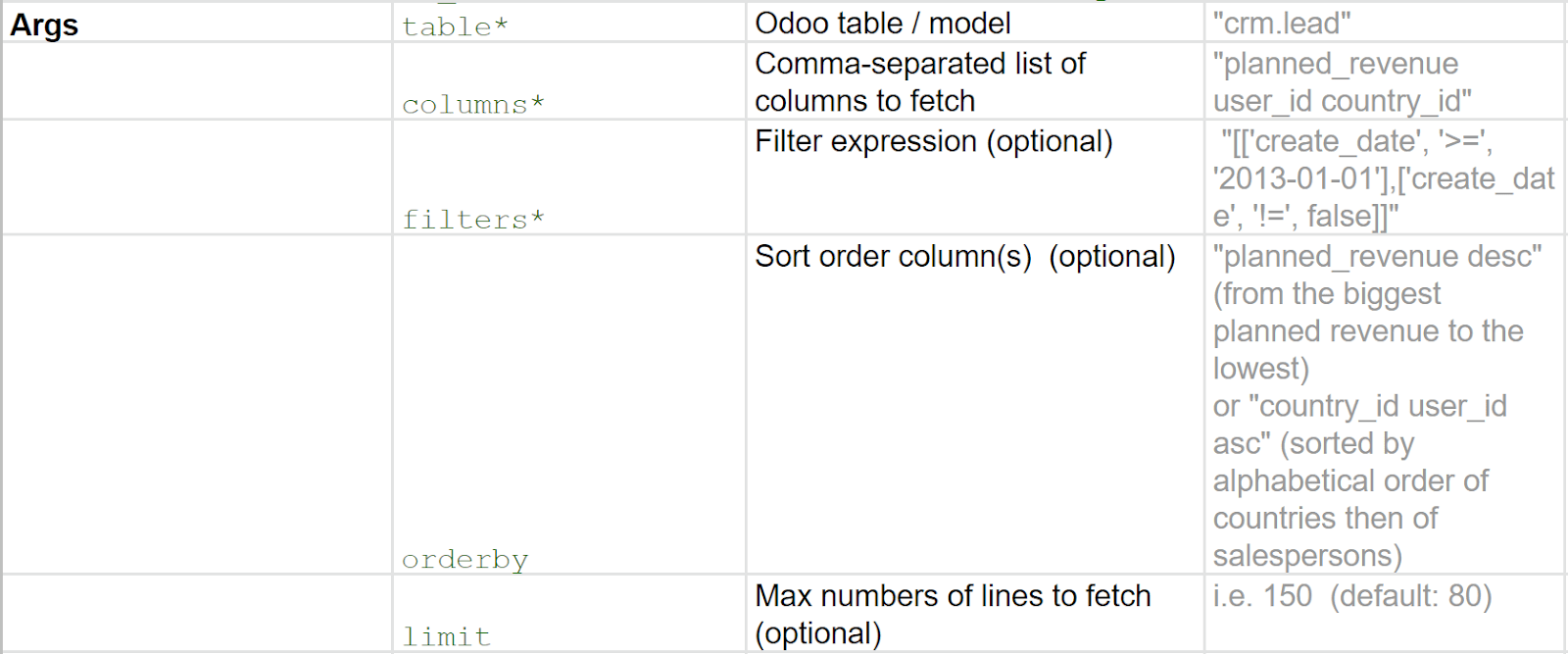Select the create_date filter example cell

pos(1383,178)
